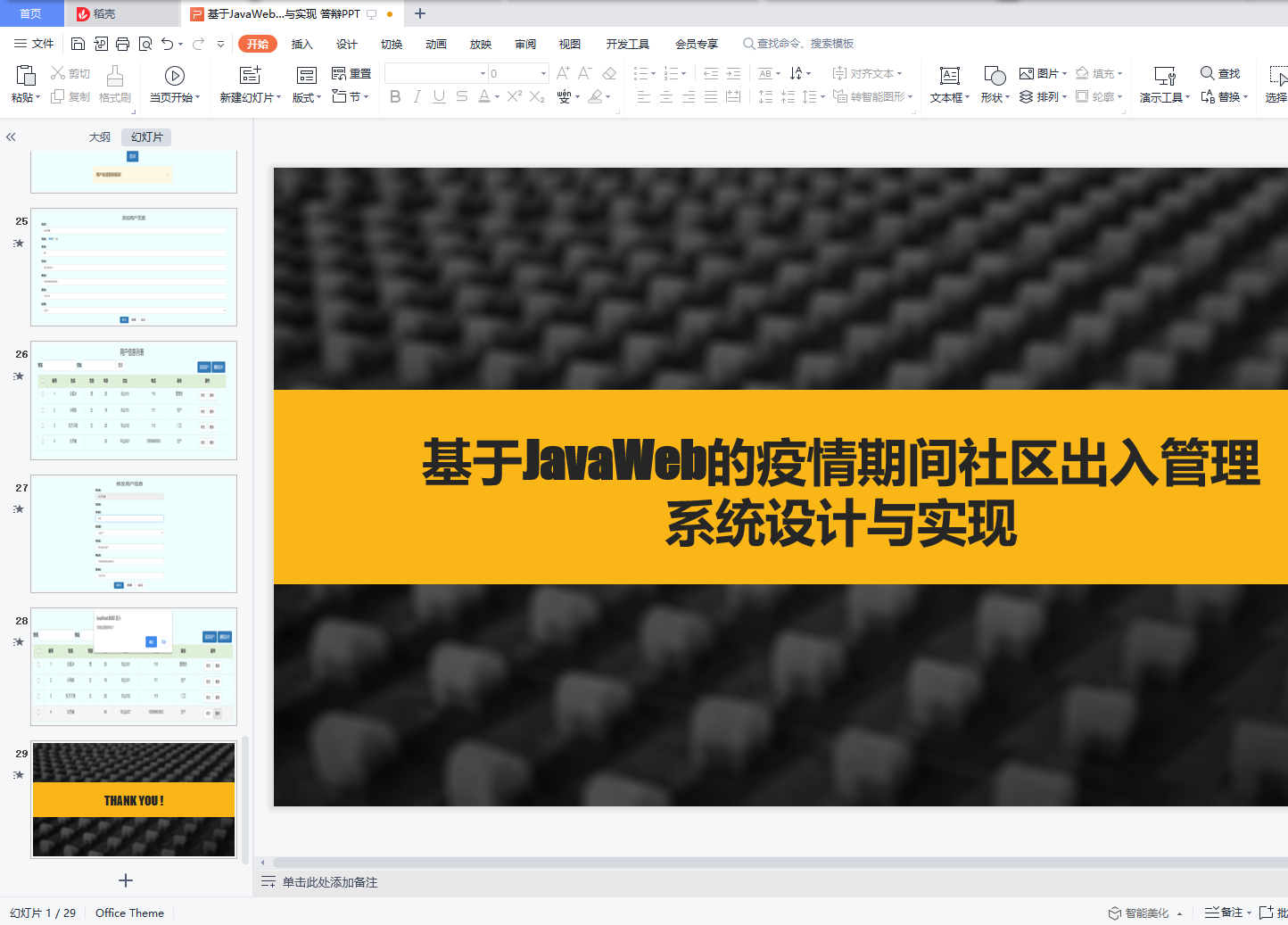
Task: Expand the Replace (替换) dropdown
Action: tap(1225, 96)
